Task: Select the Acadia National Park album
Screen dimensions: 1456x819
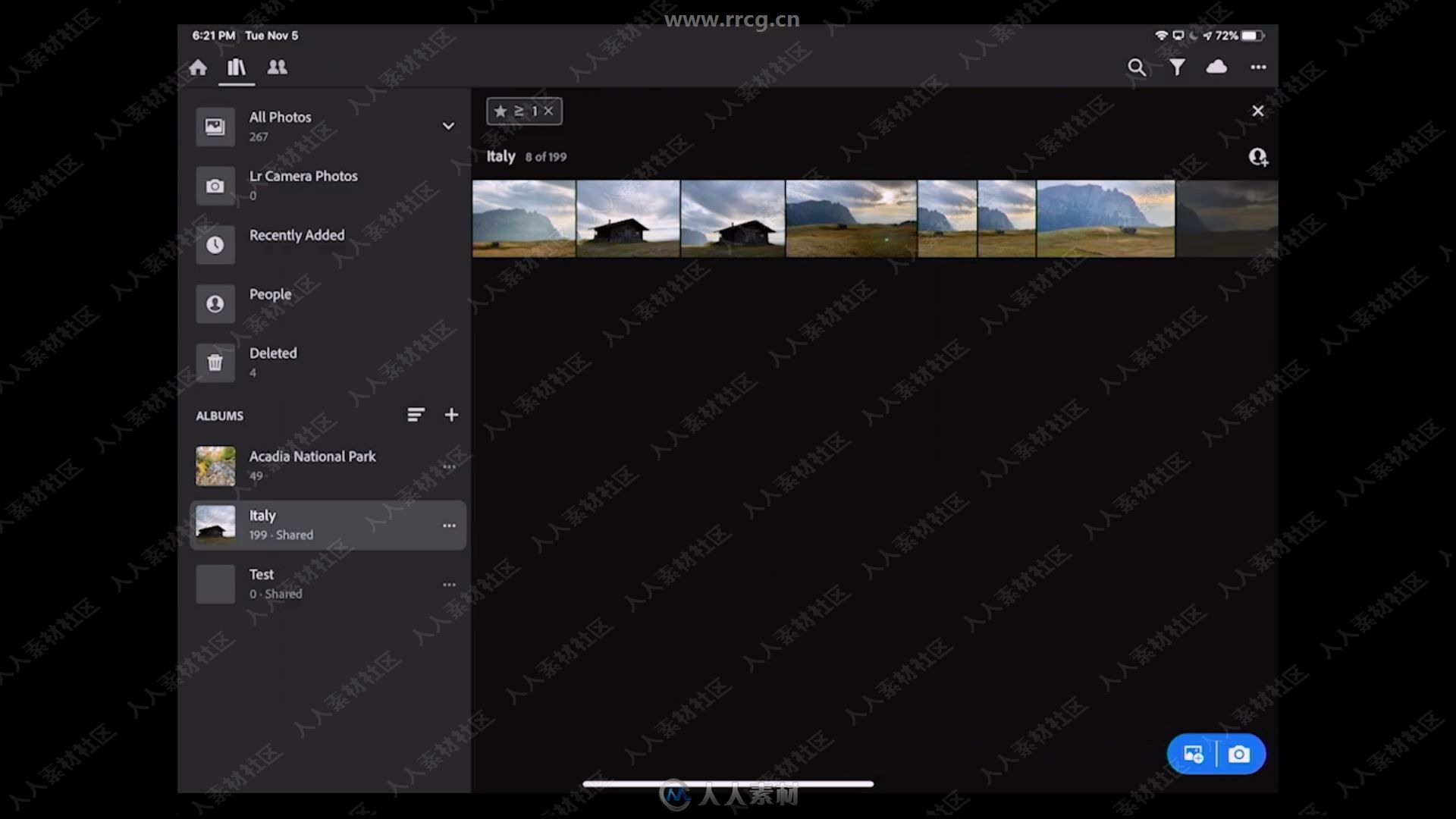Action: (312, 465)
